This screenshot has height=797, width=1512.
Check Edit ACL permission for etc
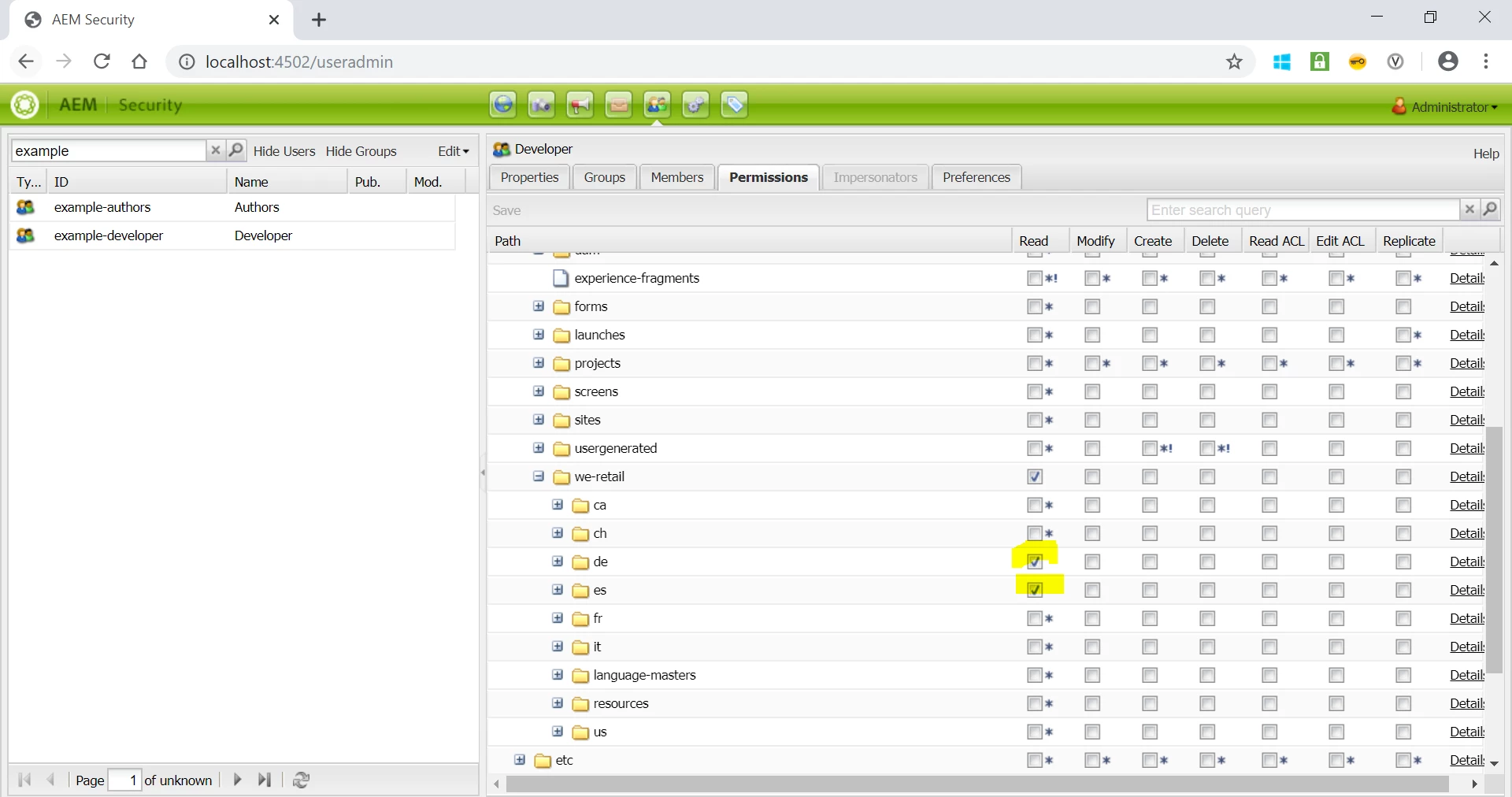(1336, 760)
